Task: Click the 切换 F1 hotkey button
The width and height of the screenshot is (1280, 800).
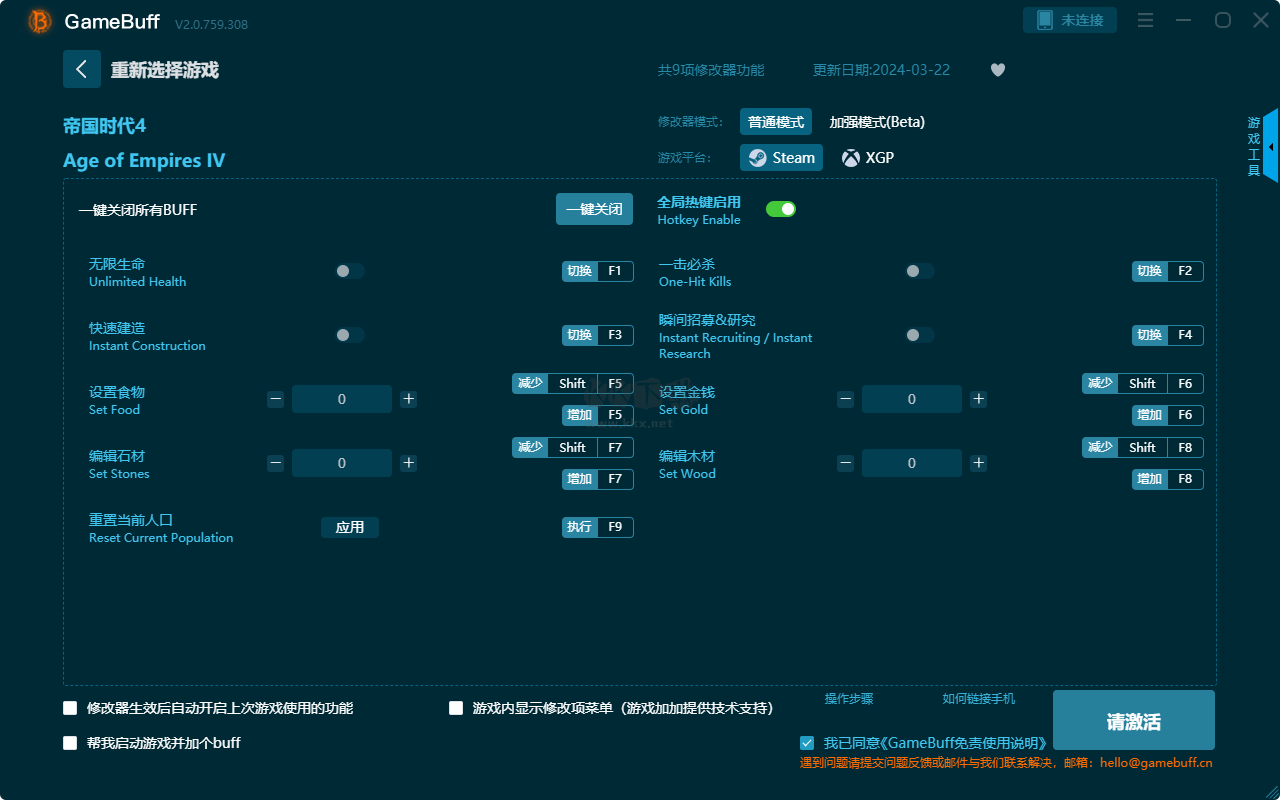Action: tap(598, 271)
